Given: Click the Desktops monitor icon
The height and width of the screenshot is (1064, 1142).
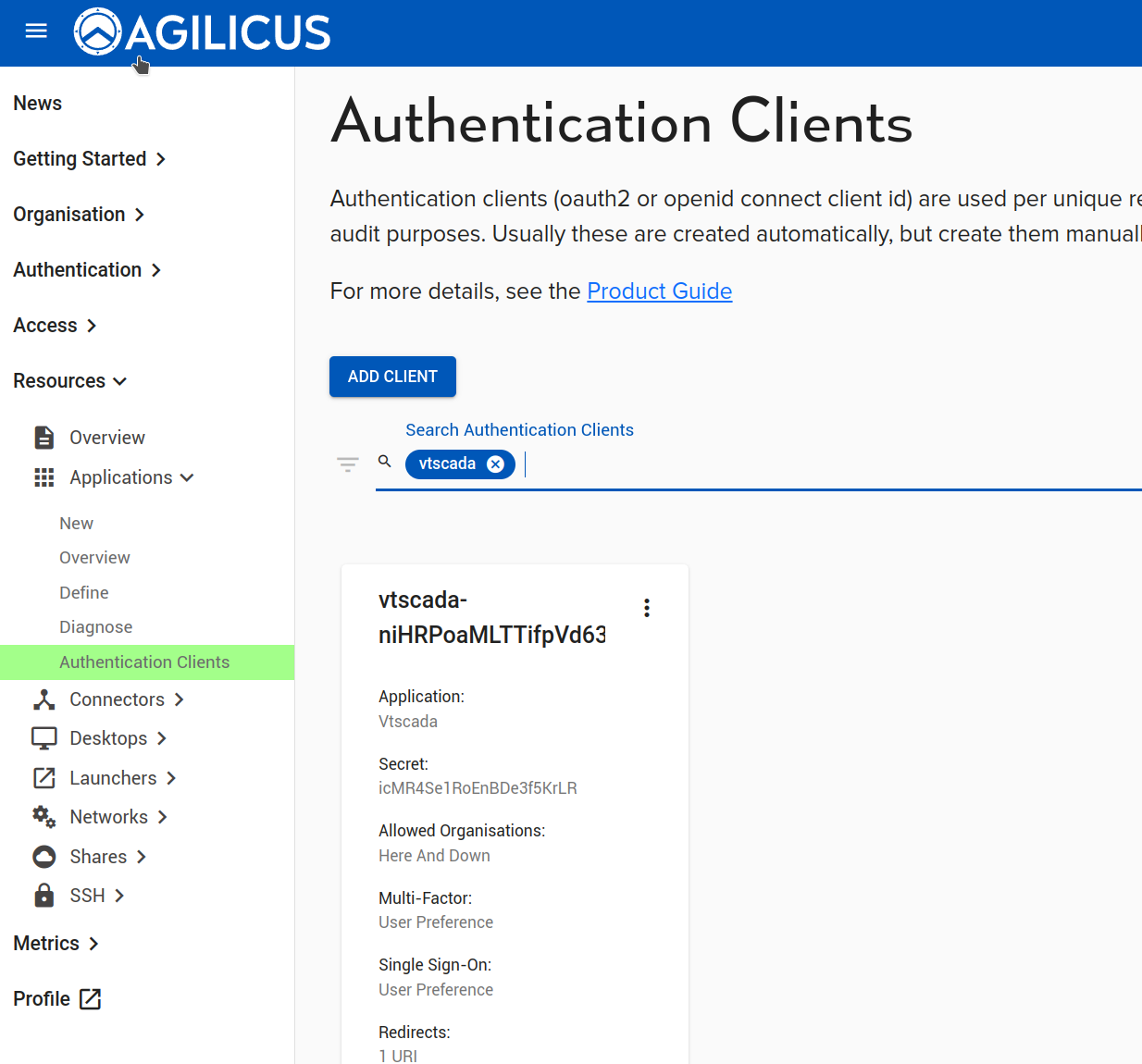Looking at the screenshot, I should (43, 738).
